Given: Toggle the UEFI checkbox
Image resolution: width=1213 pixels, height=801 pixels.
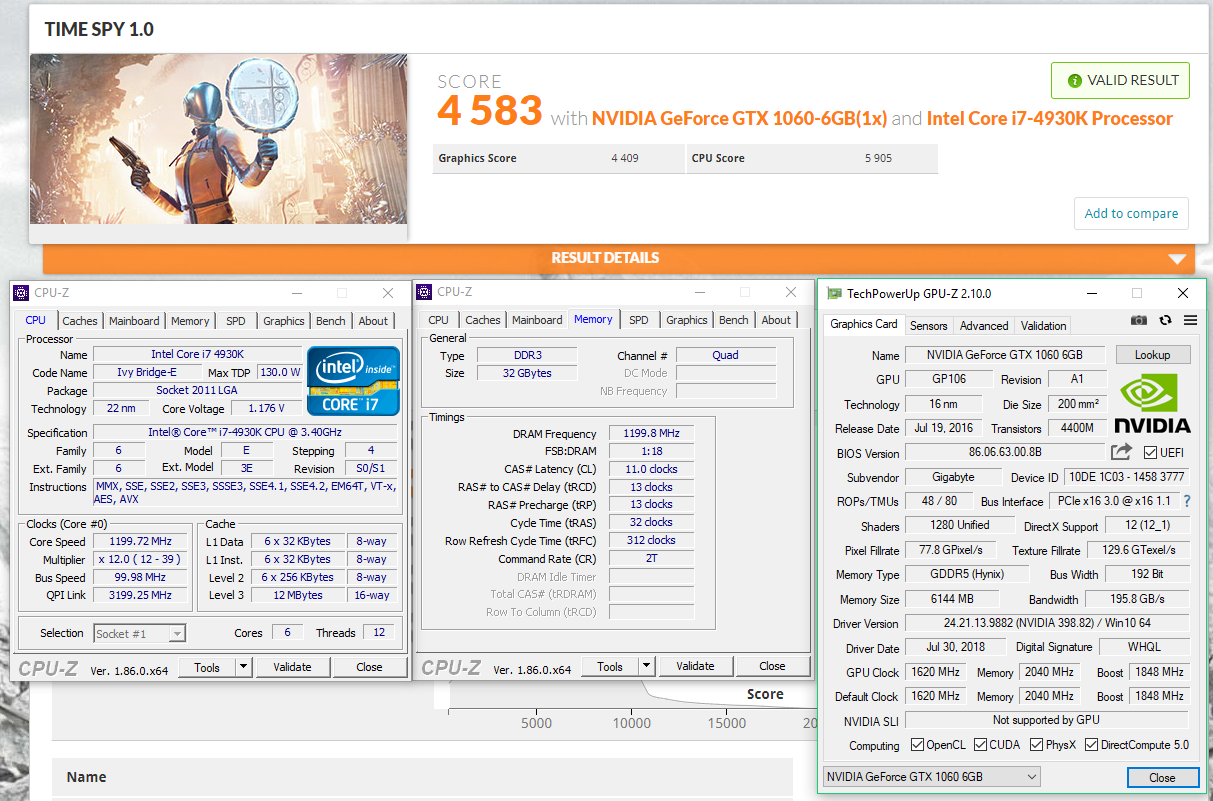Looking at the screenshot, I should click(x=1149, y=453).
